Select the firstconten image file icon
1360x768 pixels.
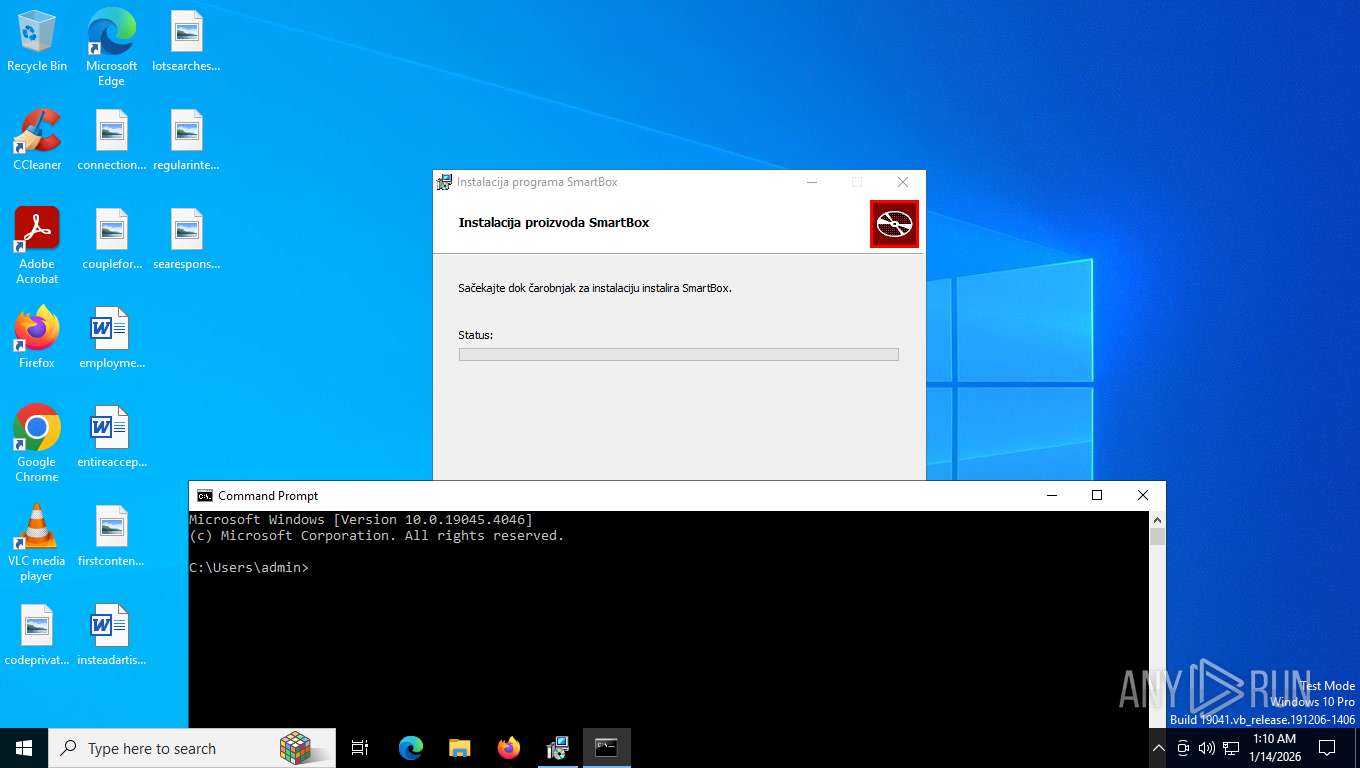click(x=111, y=536)
